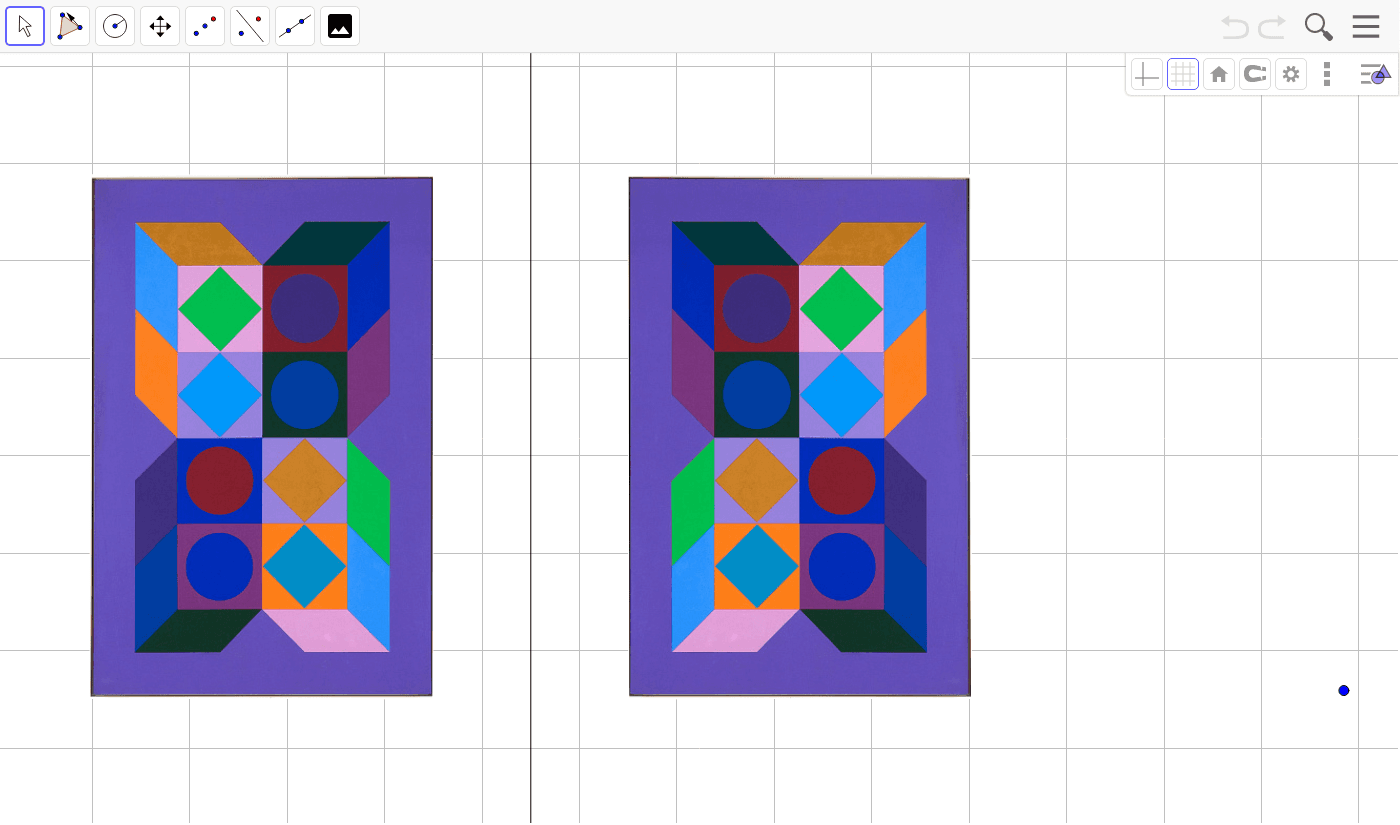Select the Polygon tool
1400x825 pixels.
[x=70, y=26]
